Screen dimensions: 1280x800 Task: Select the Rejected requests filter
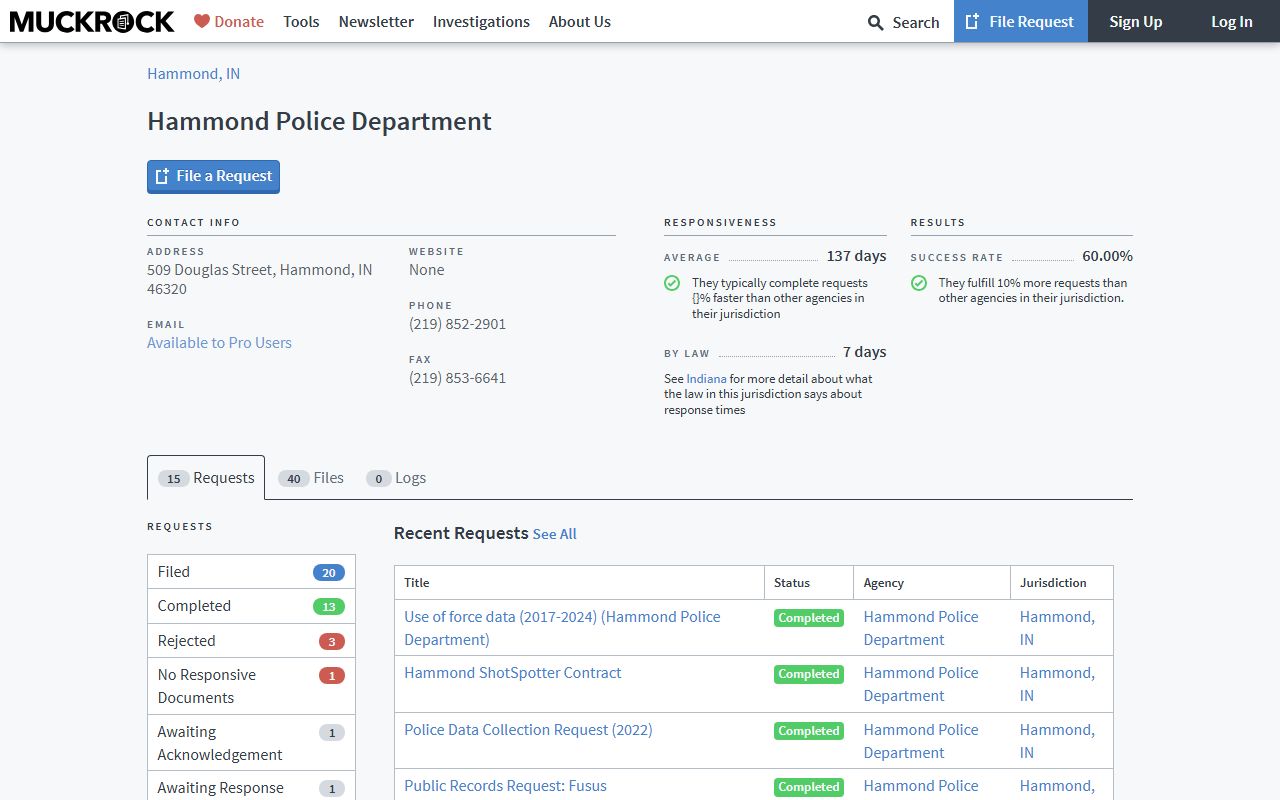[x=251, y=641]
